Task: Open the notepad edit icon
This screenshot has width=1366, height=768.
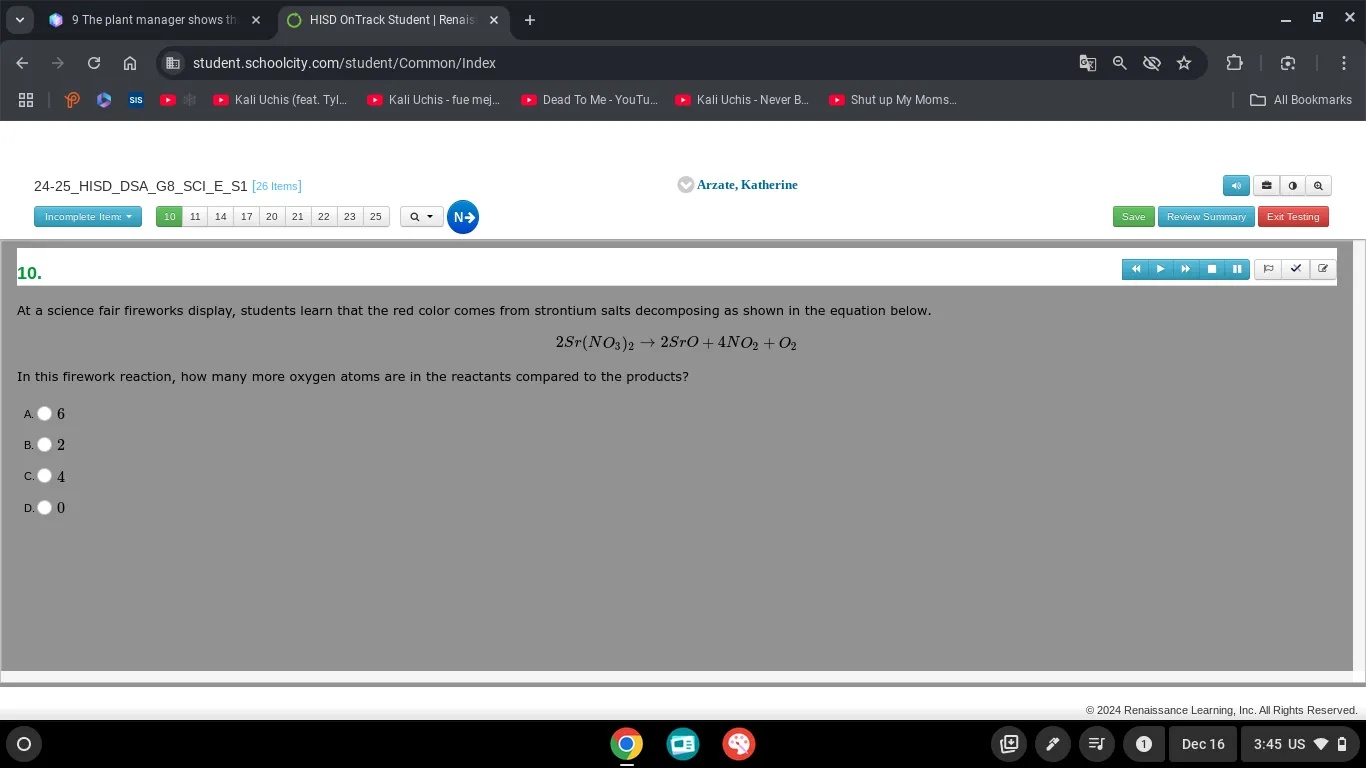Action: pos(1323,269)
